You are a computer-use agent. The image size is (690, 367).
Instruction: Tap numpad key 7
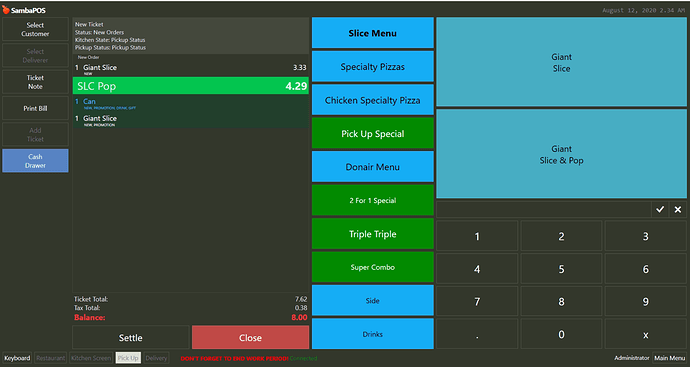point(477,301)
